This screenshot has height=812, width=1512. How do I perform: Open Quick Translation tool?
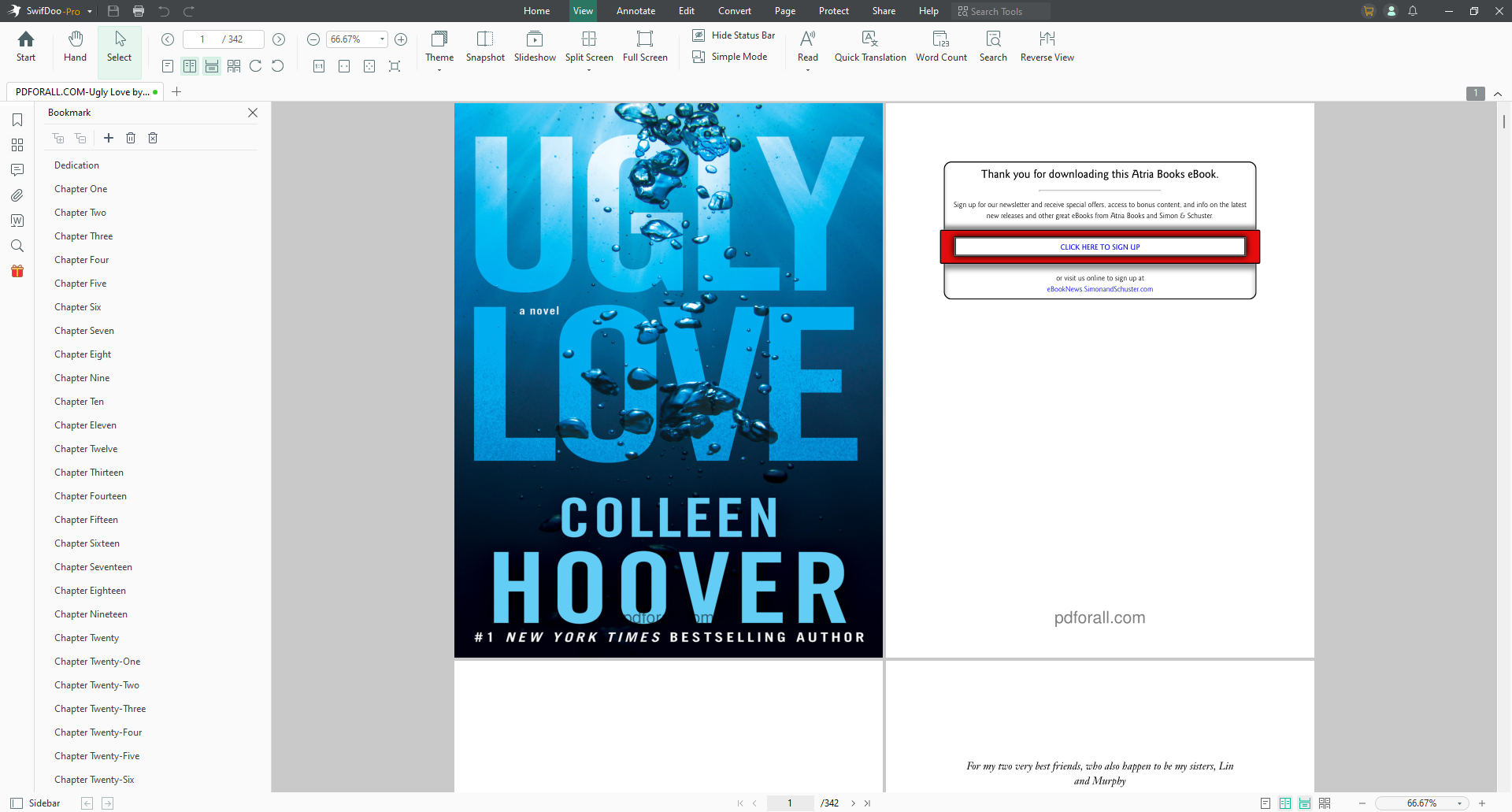[870, 46]
